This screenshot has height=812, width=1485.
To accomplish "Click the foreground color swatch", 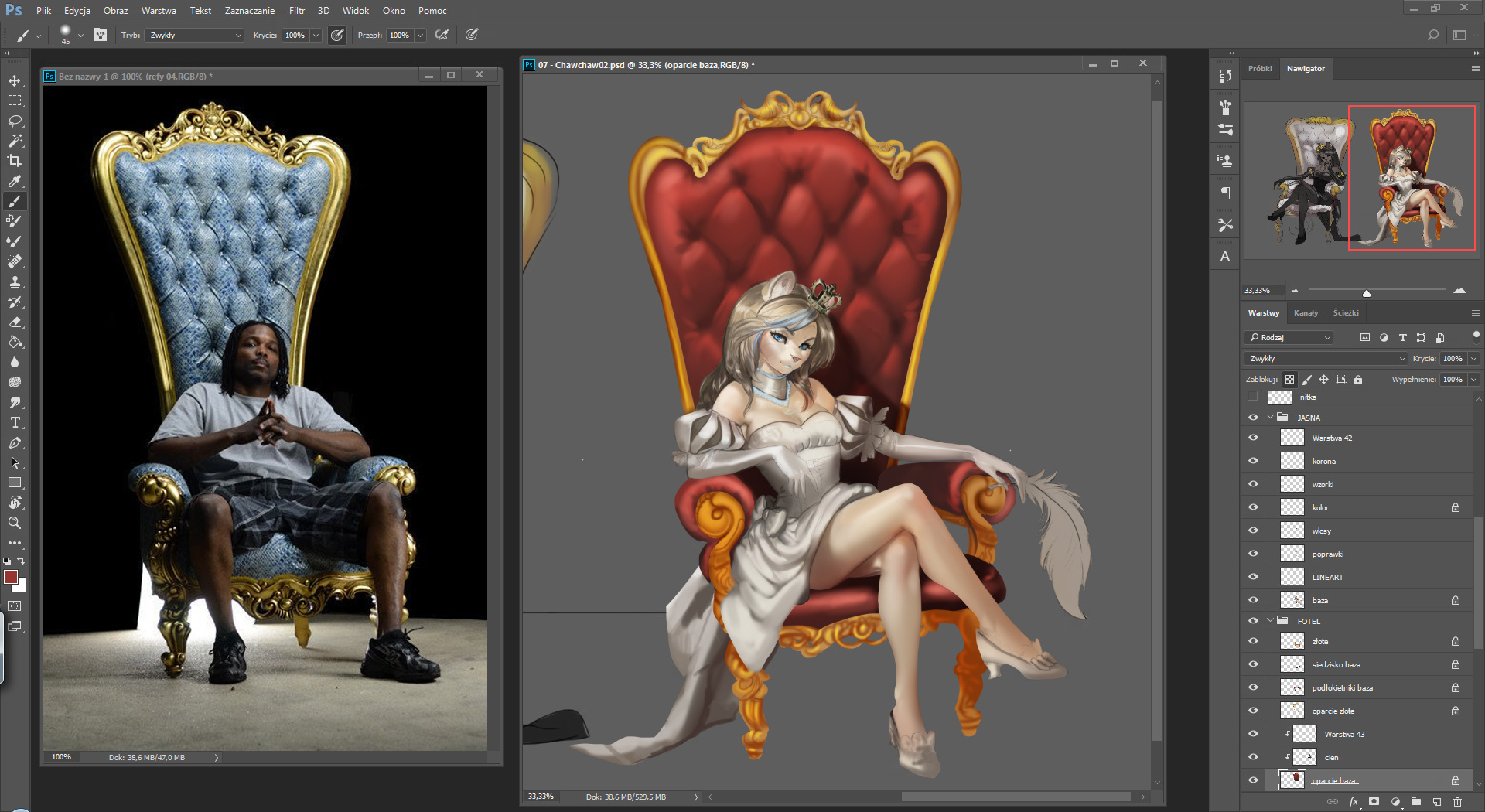I will click(11, 578).
